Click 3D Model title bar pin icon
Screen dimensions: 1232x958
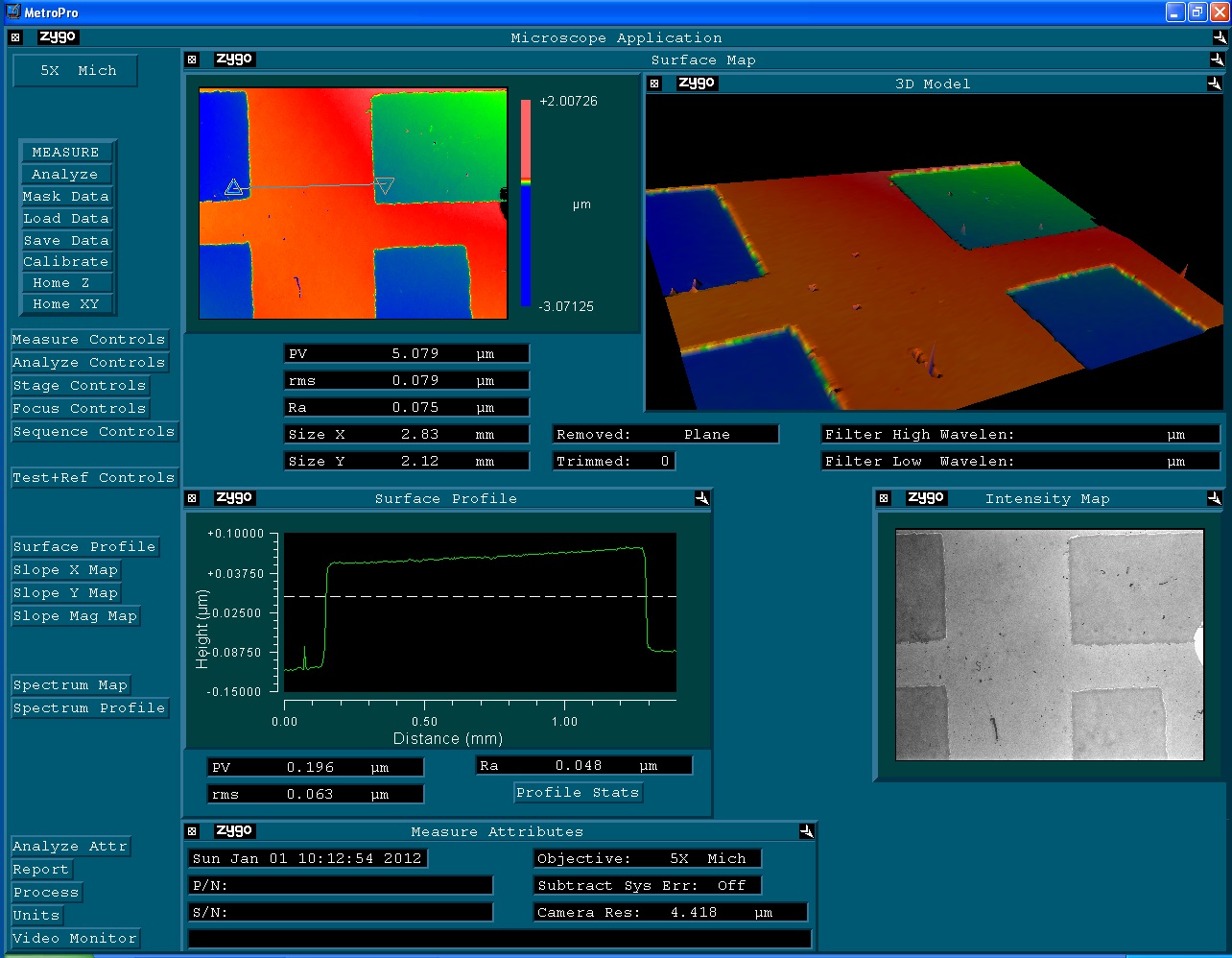tap(1214, 84)
